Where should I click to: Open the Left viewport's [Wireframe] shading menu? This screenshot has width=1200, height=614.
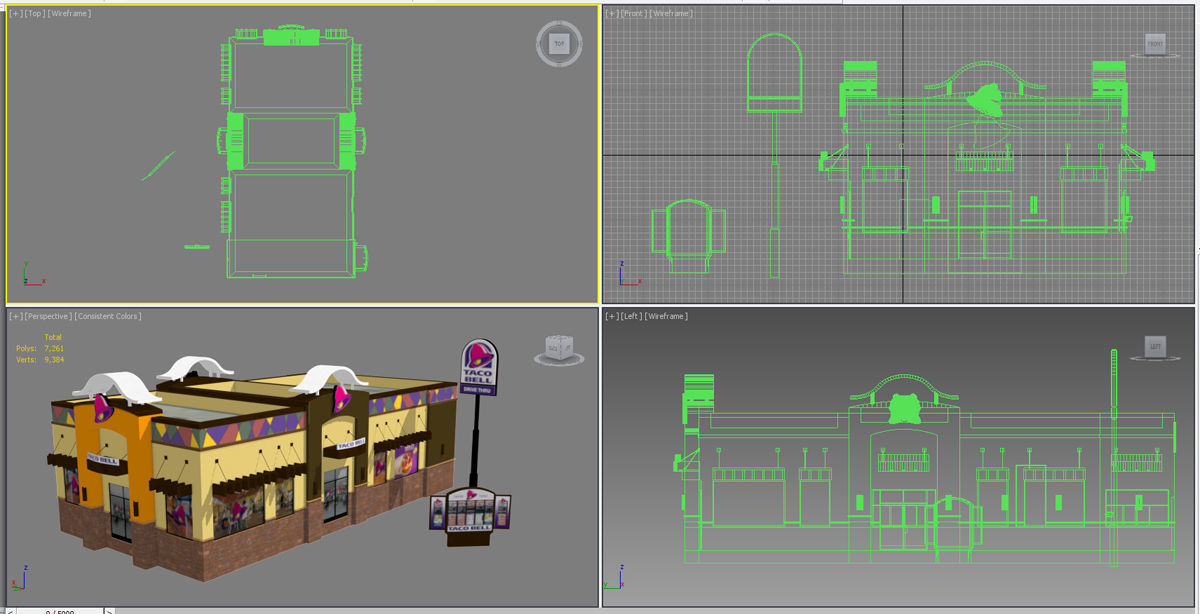667,316
